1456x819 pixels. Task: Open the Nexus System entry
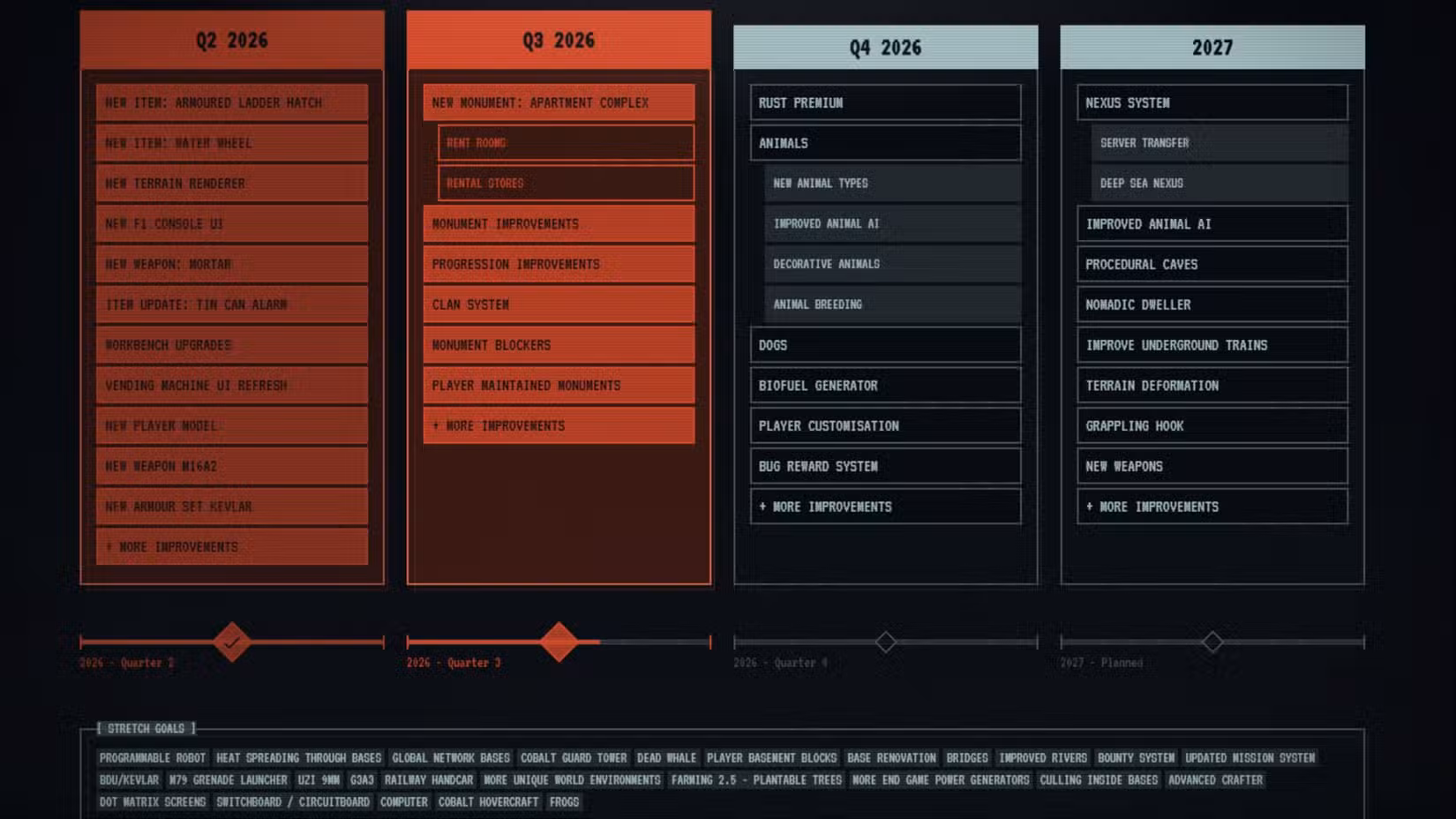1212,102
